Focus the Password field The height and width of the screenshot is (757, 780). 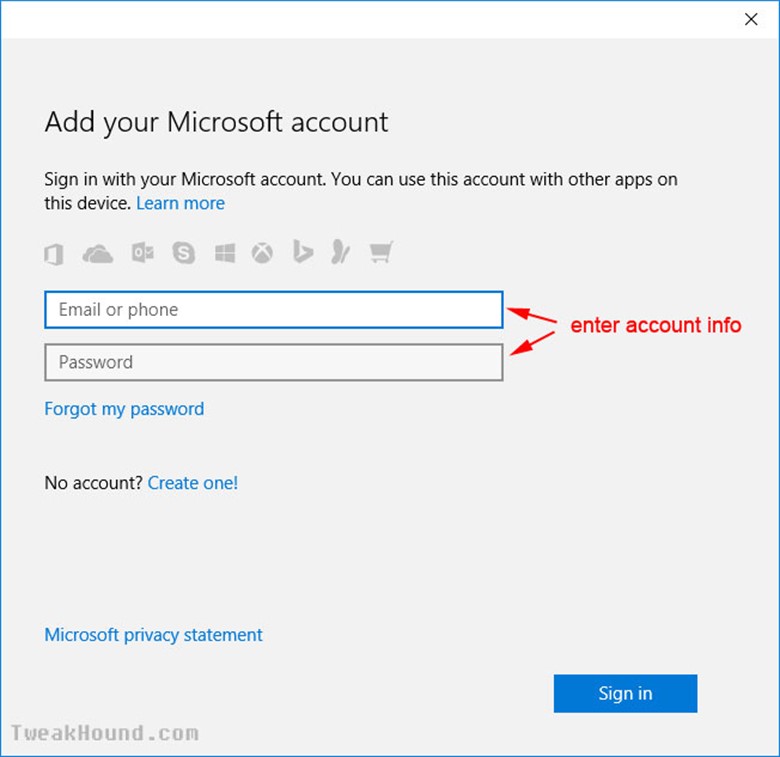coord(274,362)
